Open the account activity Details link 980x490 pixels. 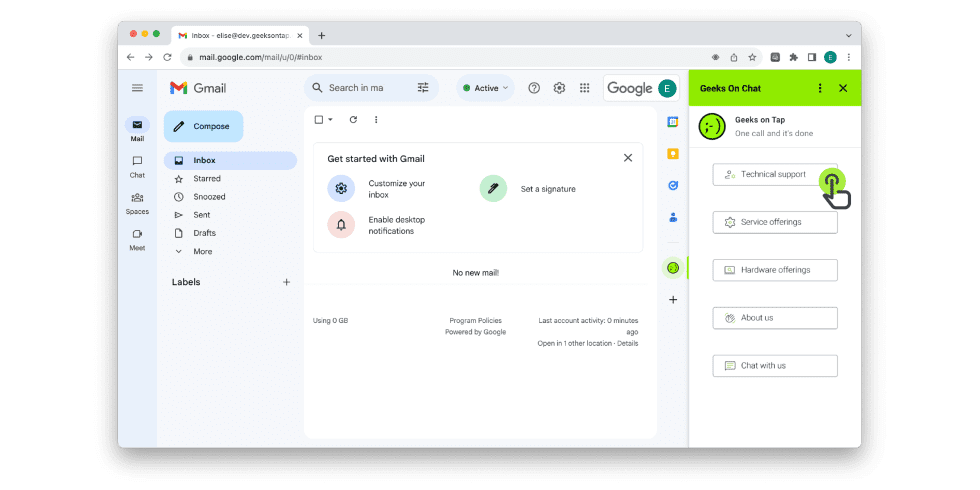pos(628,343)
